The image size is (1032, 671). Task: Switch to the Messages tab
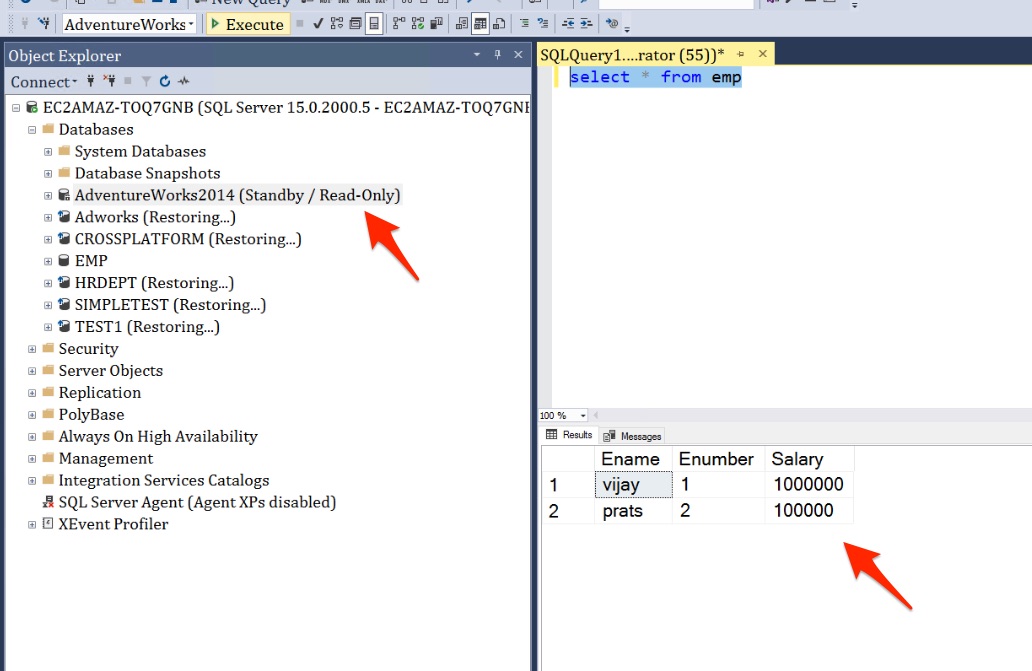pos(632,436)
